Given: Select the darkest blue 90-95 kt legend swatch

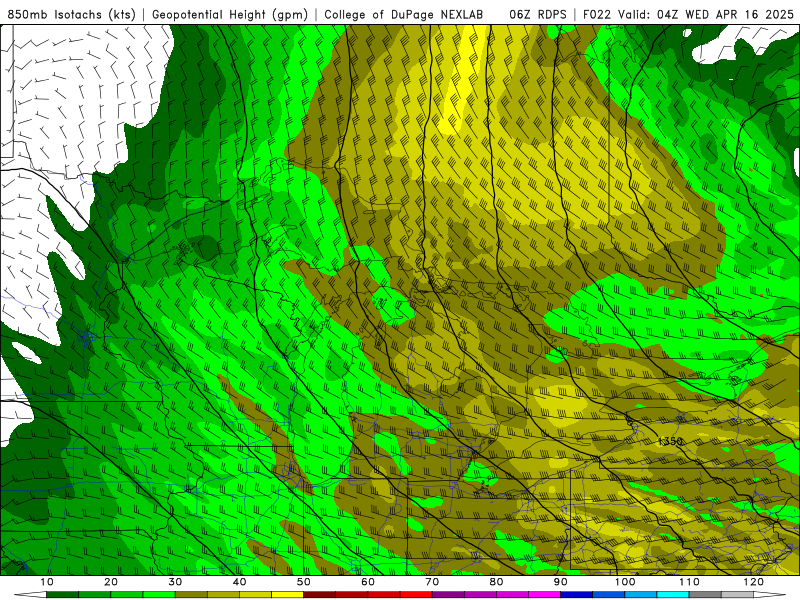Looking at the screenshot, I should 577,594.
